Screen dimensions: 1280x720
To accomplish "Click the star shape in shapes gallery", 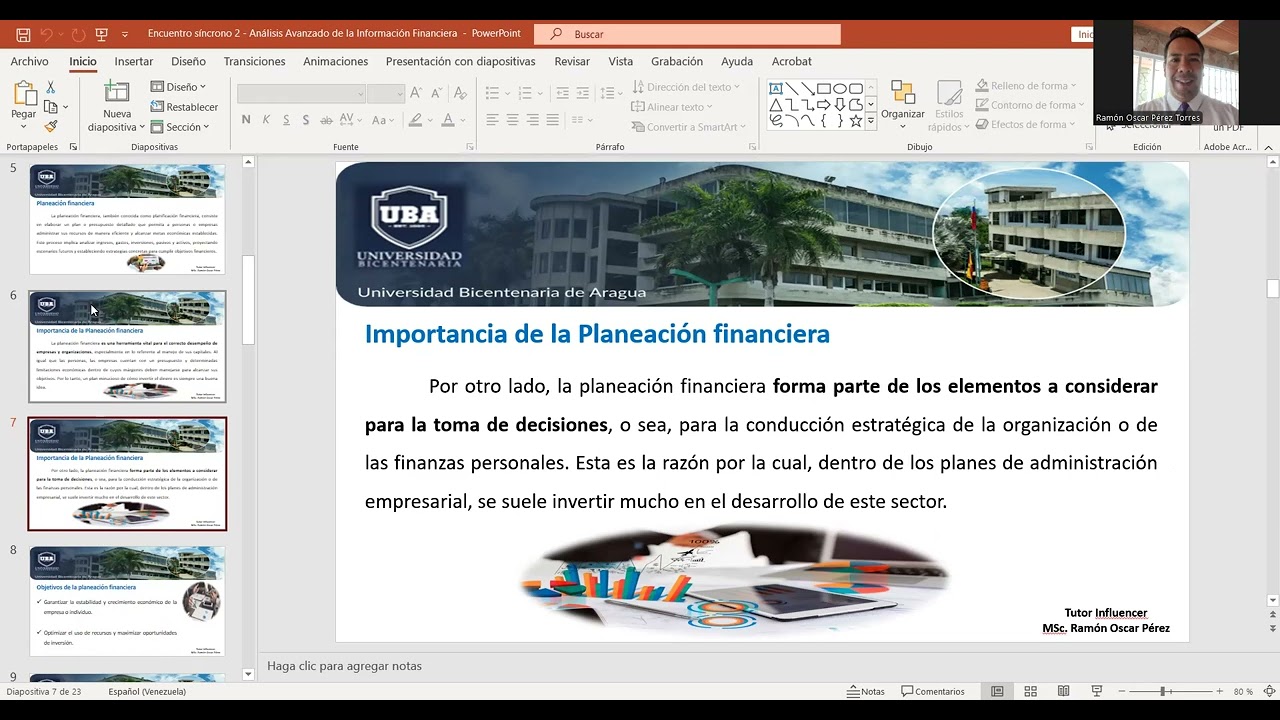I will (855, 121).
